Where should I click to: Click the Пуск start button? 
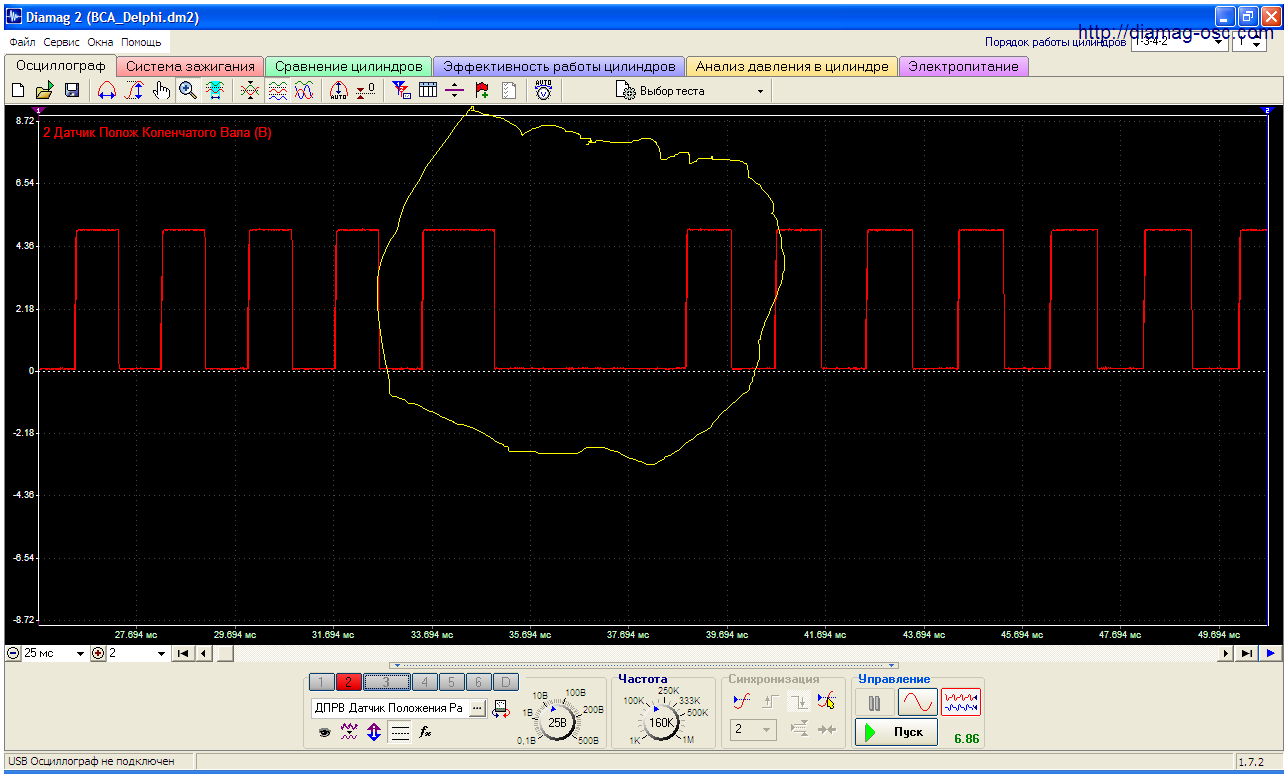click(897, 732)
